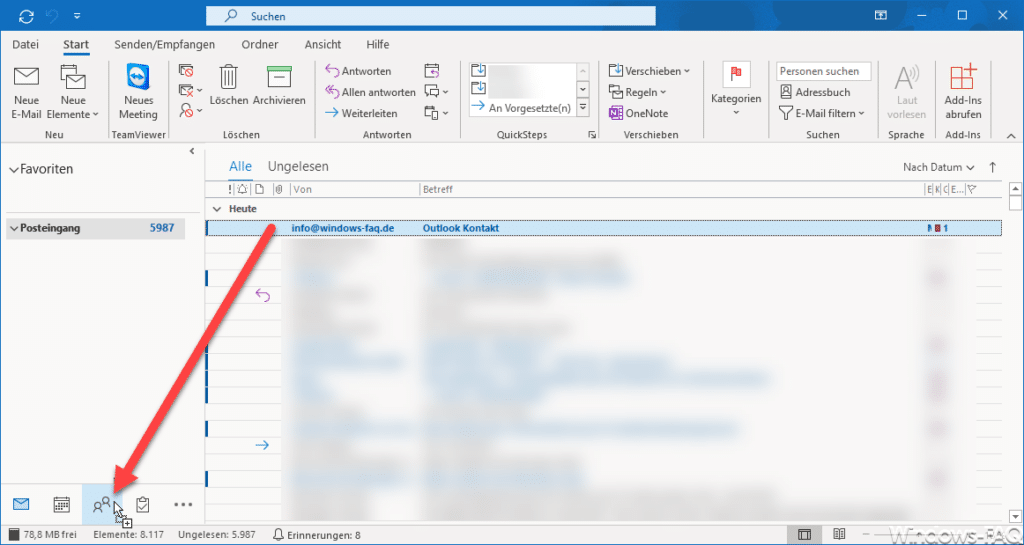Click Add-Ins abrufen
1024x545 pixels.
pos(963,93)
